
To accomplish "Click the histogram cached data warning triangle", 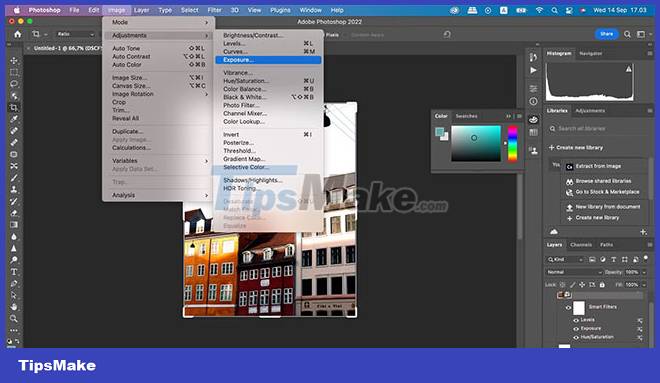I will (x=628, y=69).
